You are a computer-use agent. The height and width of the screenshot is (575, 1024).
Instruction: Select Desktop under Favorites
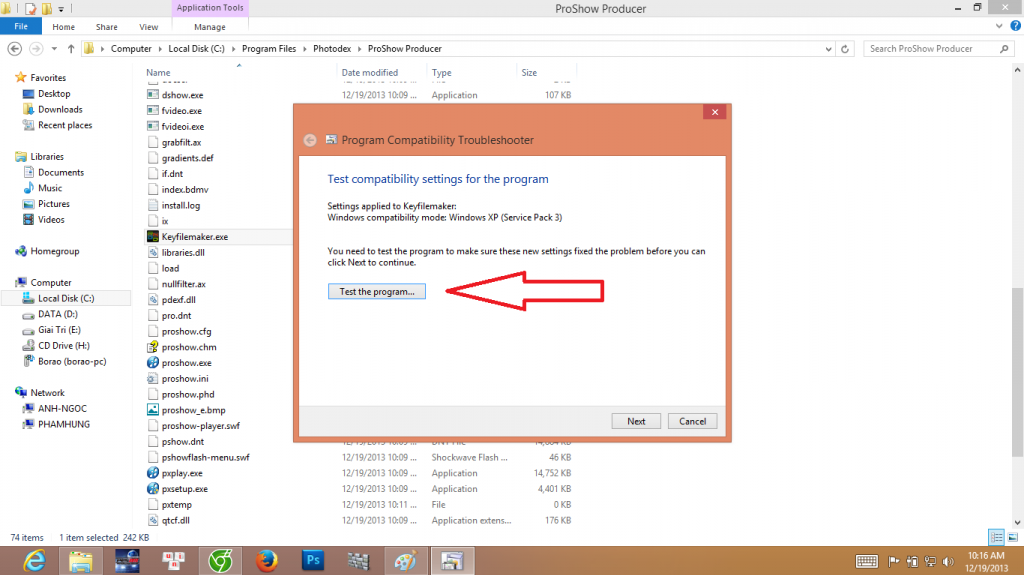pos(54,94)
